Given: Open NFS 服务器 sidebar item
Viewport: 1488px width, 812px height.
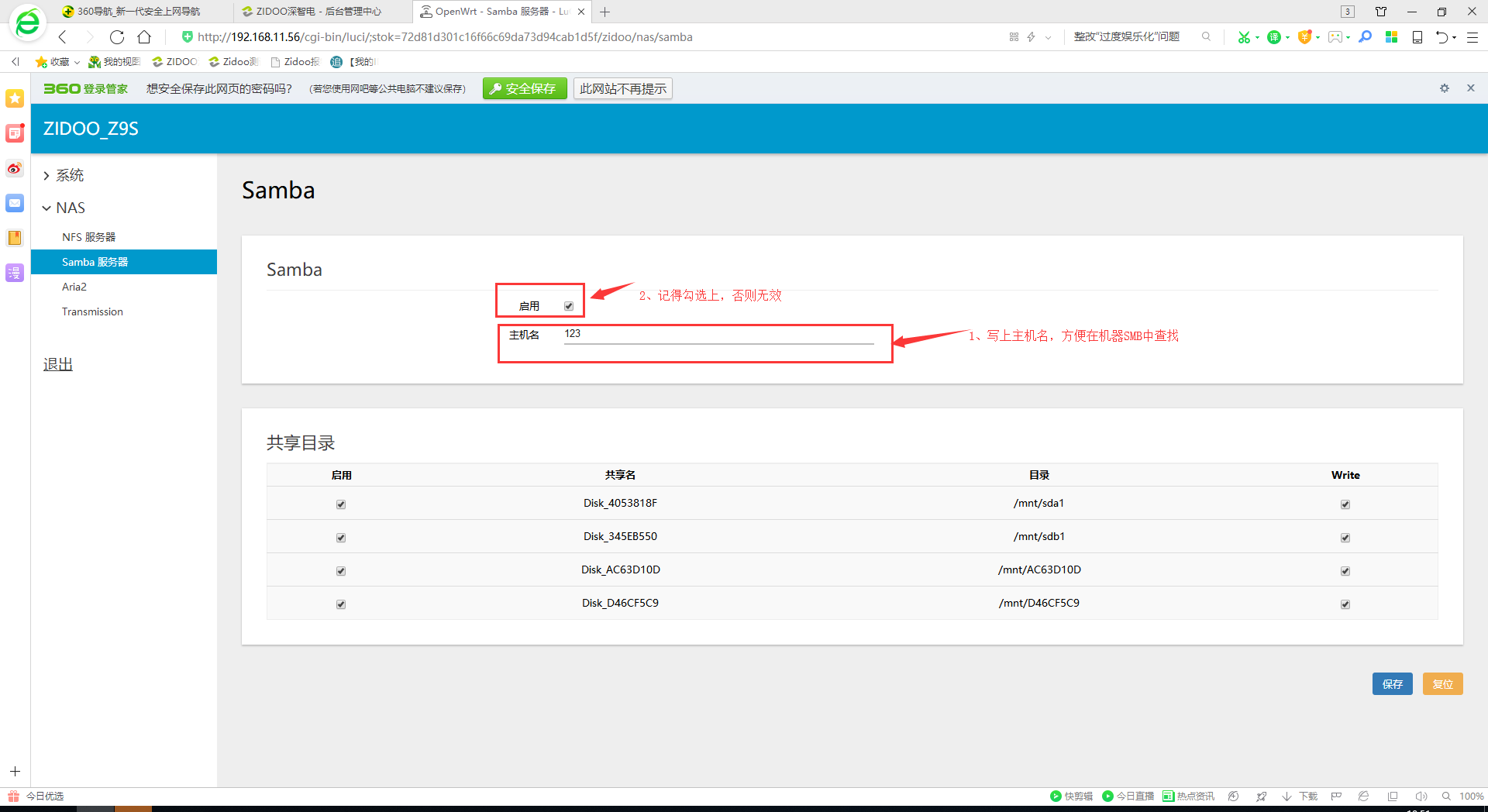Looking at the screenshot, I should [x=88, y=237].
